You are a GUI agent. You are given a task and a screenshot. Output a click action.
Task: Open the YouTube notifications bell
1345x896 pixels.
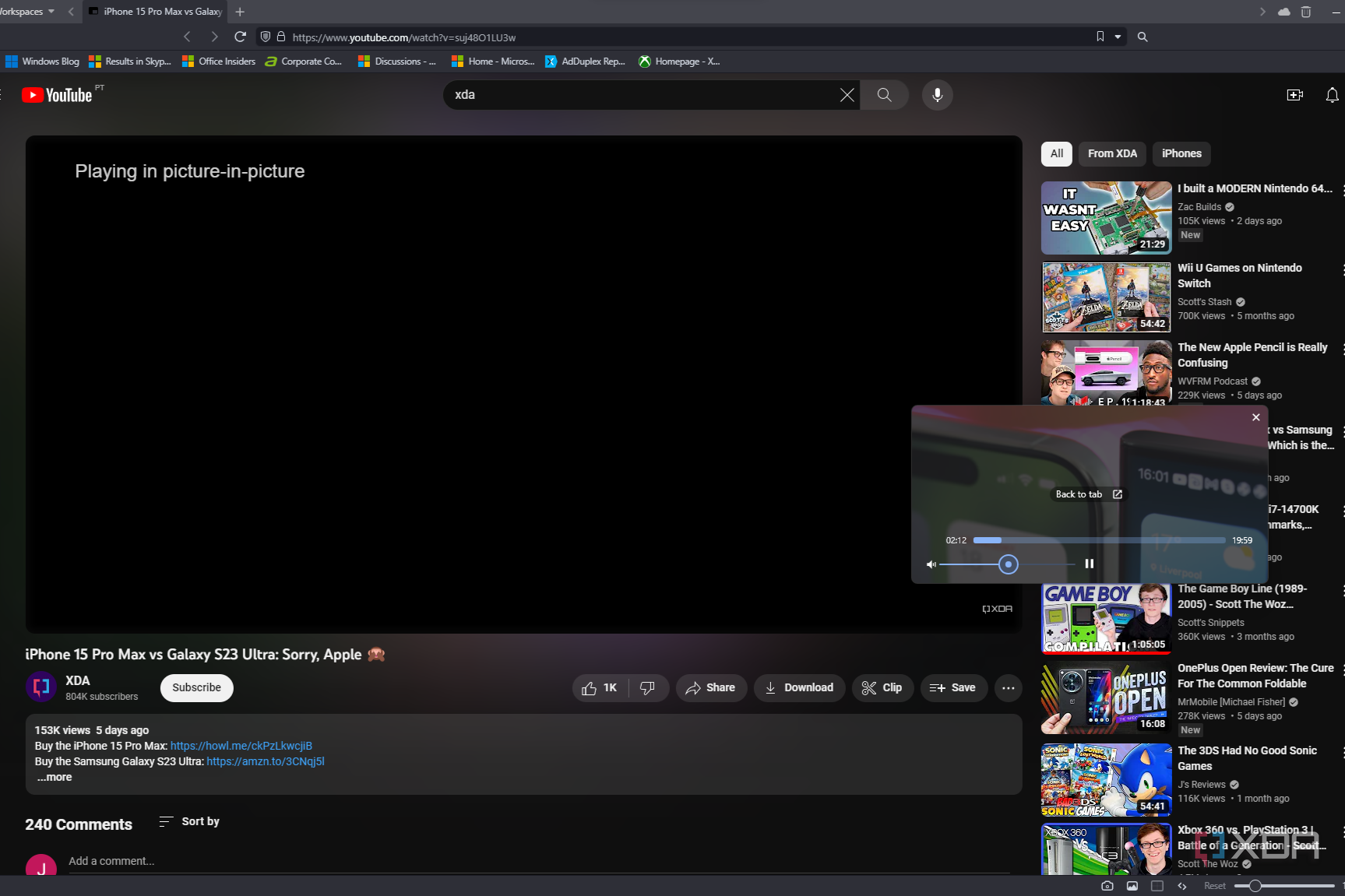pos(1333,95)
